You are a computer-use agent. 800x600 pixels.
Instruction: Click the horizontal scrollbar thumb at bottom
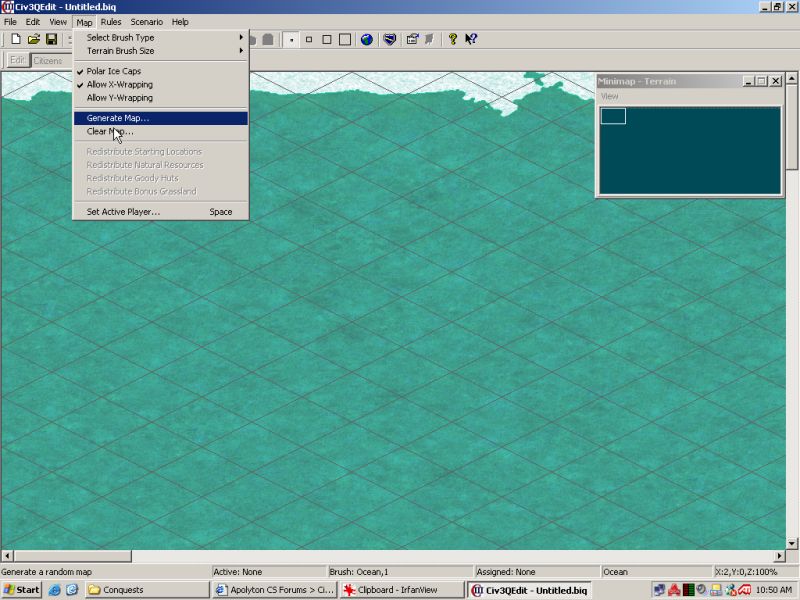tap(72, 556)
